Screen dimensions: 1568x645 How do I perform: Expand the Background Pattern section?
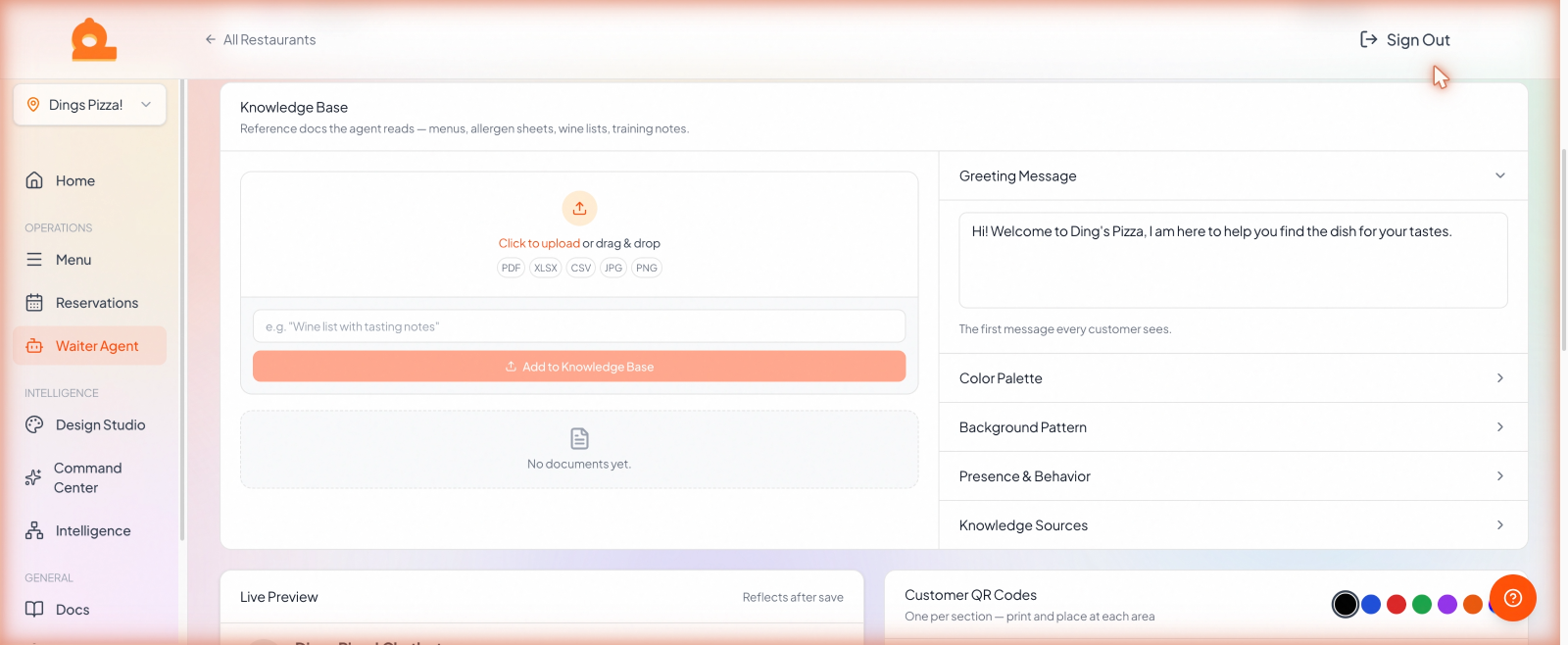[x=1233, y=427]
